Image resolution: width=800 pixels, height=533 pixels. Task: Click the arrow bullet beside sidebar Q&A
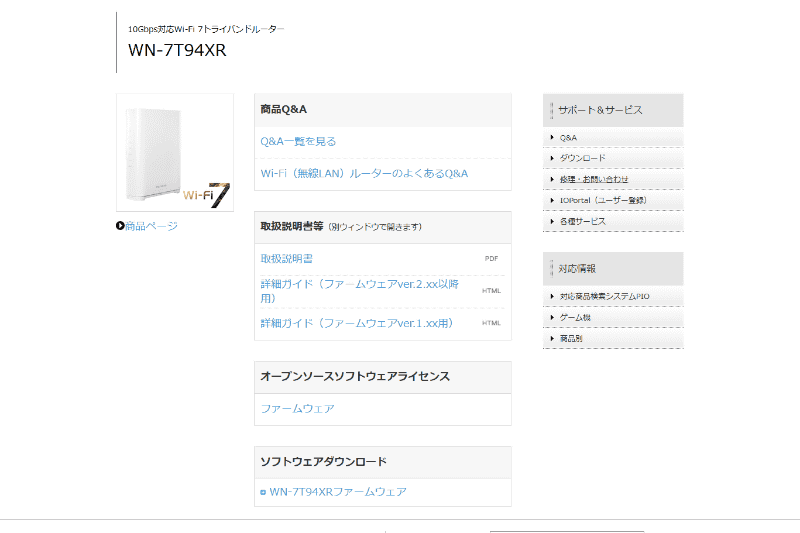pos(552,137)
